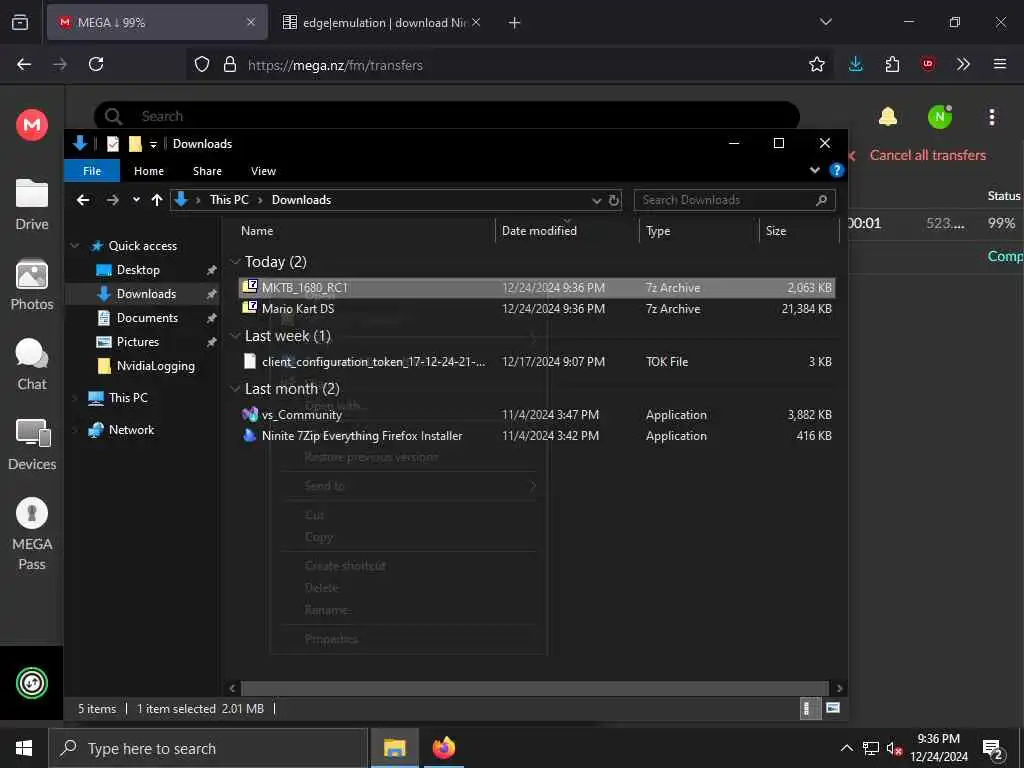
Task: Go back in File Explorer
Action: (x=83, y=200)
